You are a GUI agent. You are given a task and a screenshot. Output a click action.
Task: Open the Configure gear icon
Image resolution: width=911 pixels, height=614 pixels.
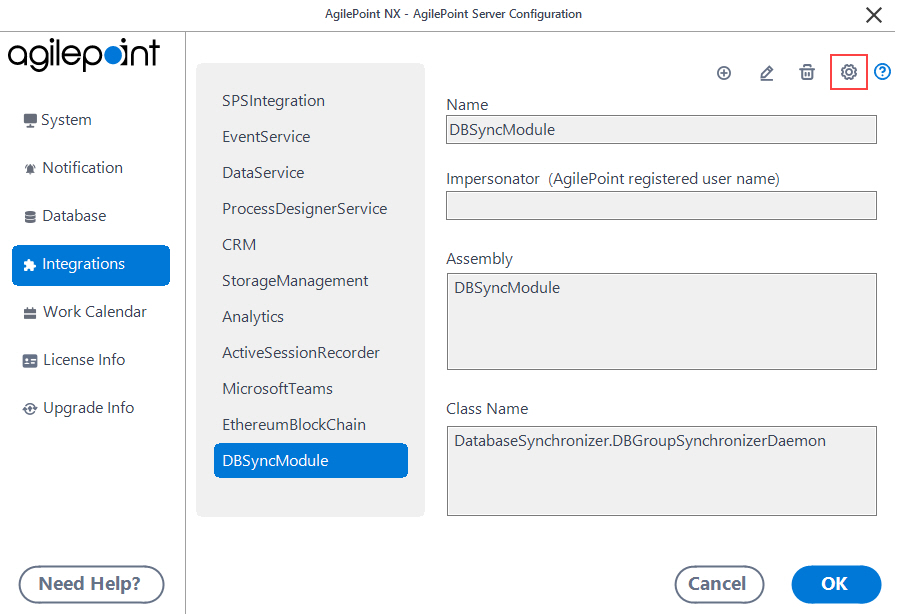click(x=848, y=72)
